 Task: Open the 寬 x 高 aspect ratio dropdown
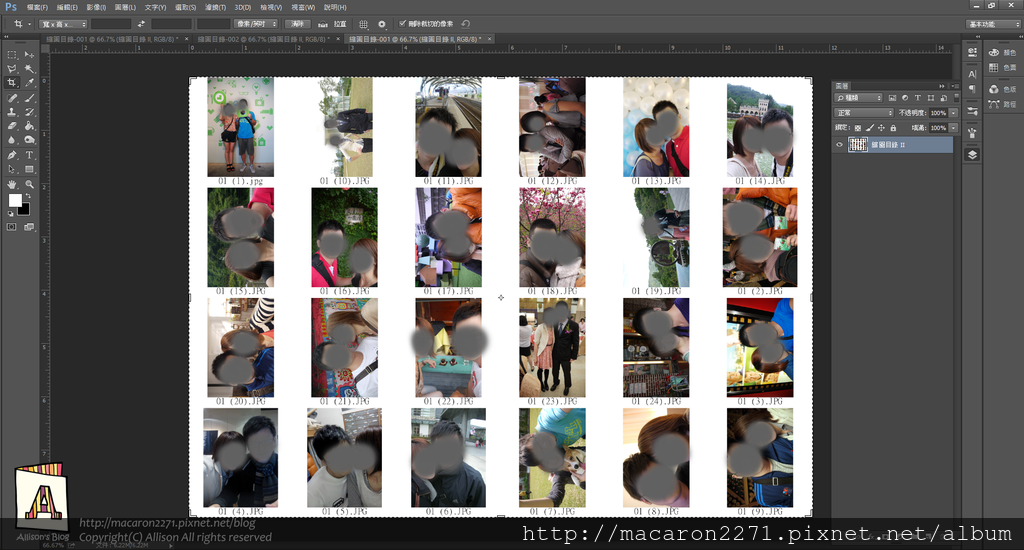click(63, 24)
